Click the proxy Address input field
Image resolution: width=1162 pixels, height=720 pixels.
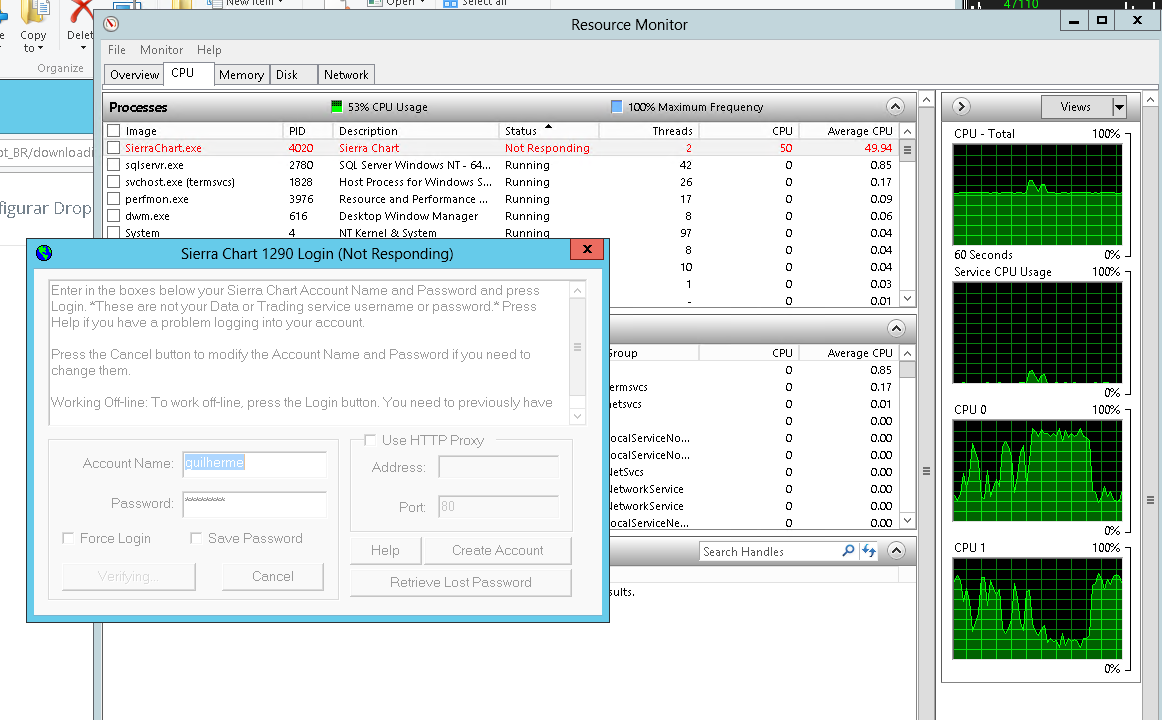point(498,467)
